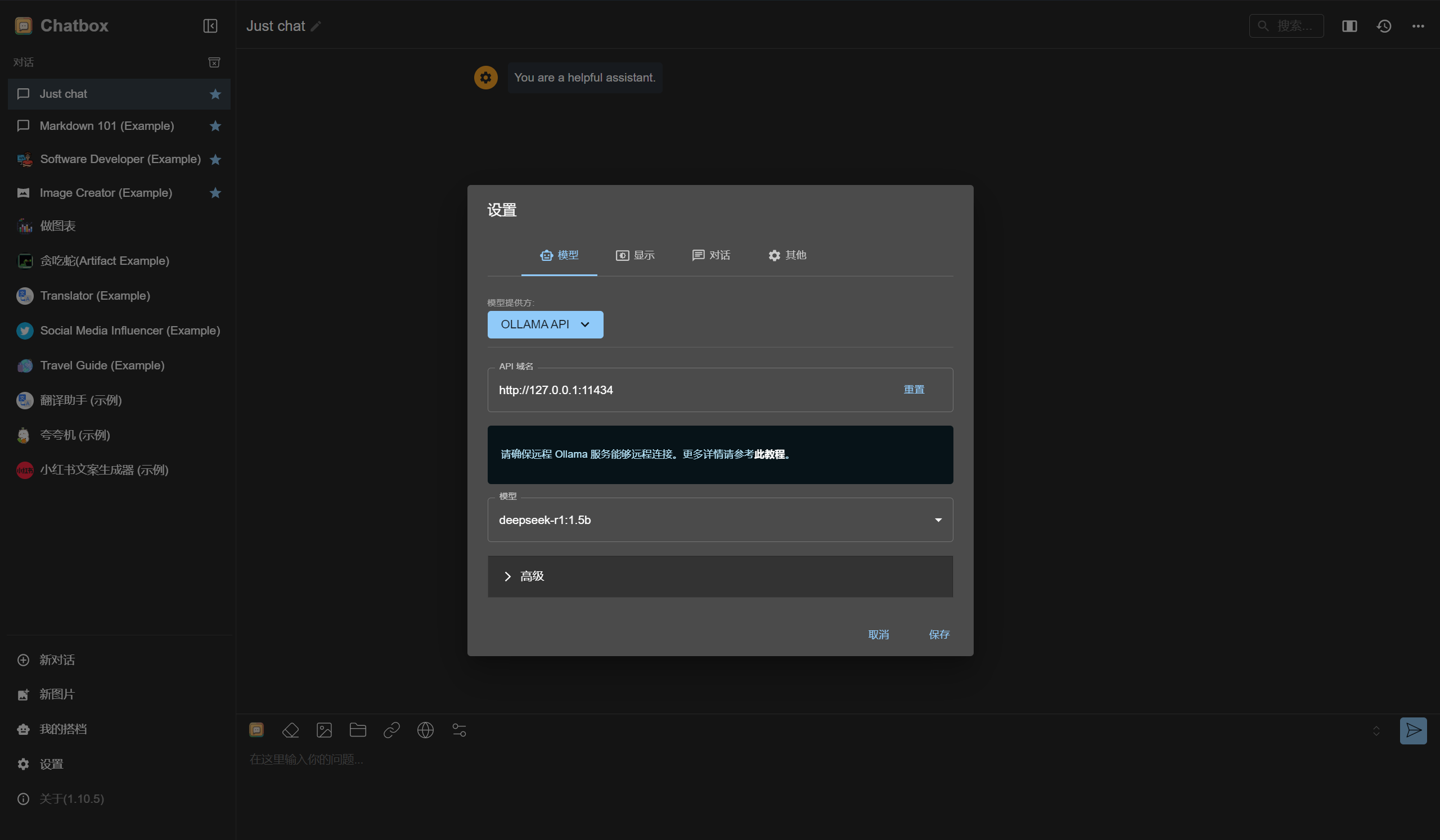Create a new image chat with 新图片
Screen dimensions: 1440x840
pyautogui.click(x=119, y=695)
